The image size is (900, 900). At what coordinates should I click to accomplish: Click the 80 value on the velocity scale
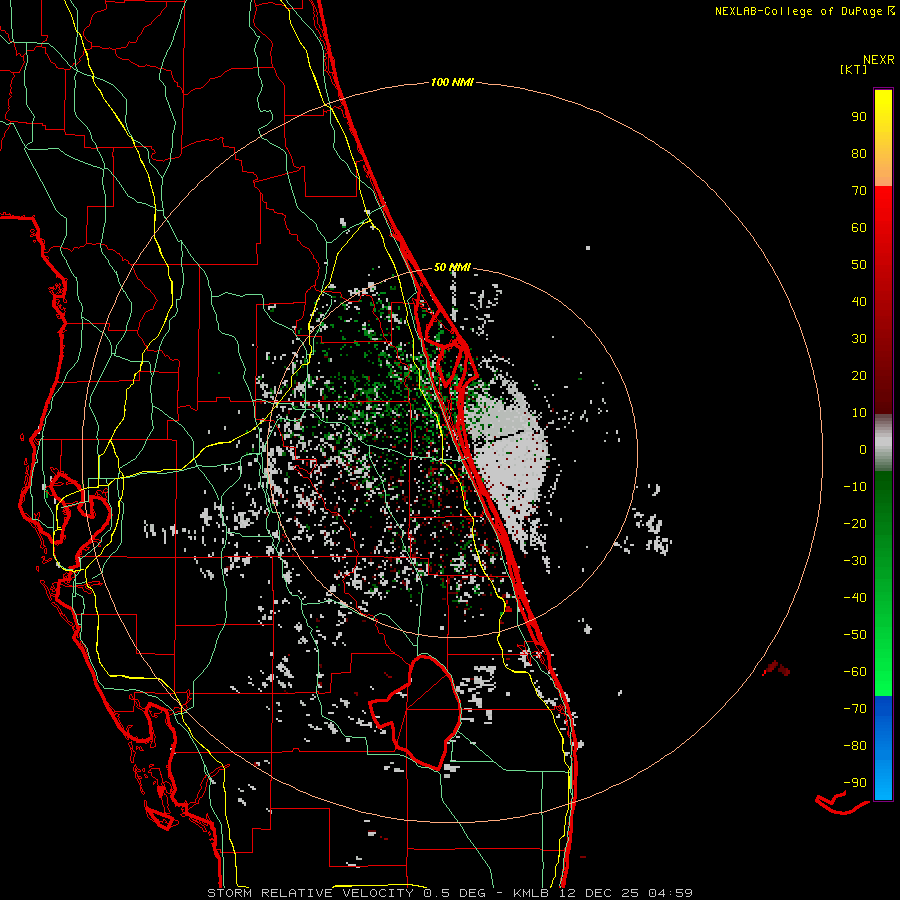(859, 153)
